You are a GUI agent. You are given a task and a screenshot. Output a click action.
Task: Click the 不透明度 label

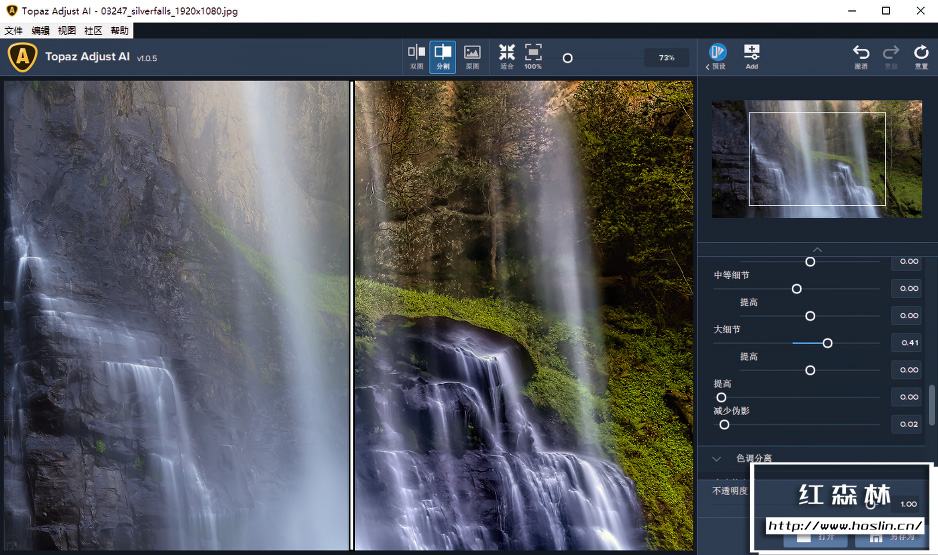click(x=730, y=491)
